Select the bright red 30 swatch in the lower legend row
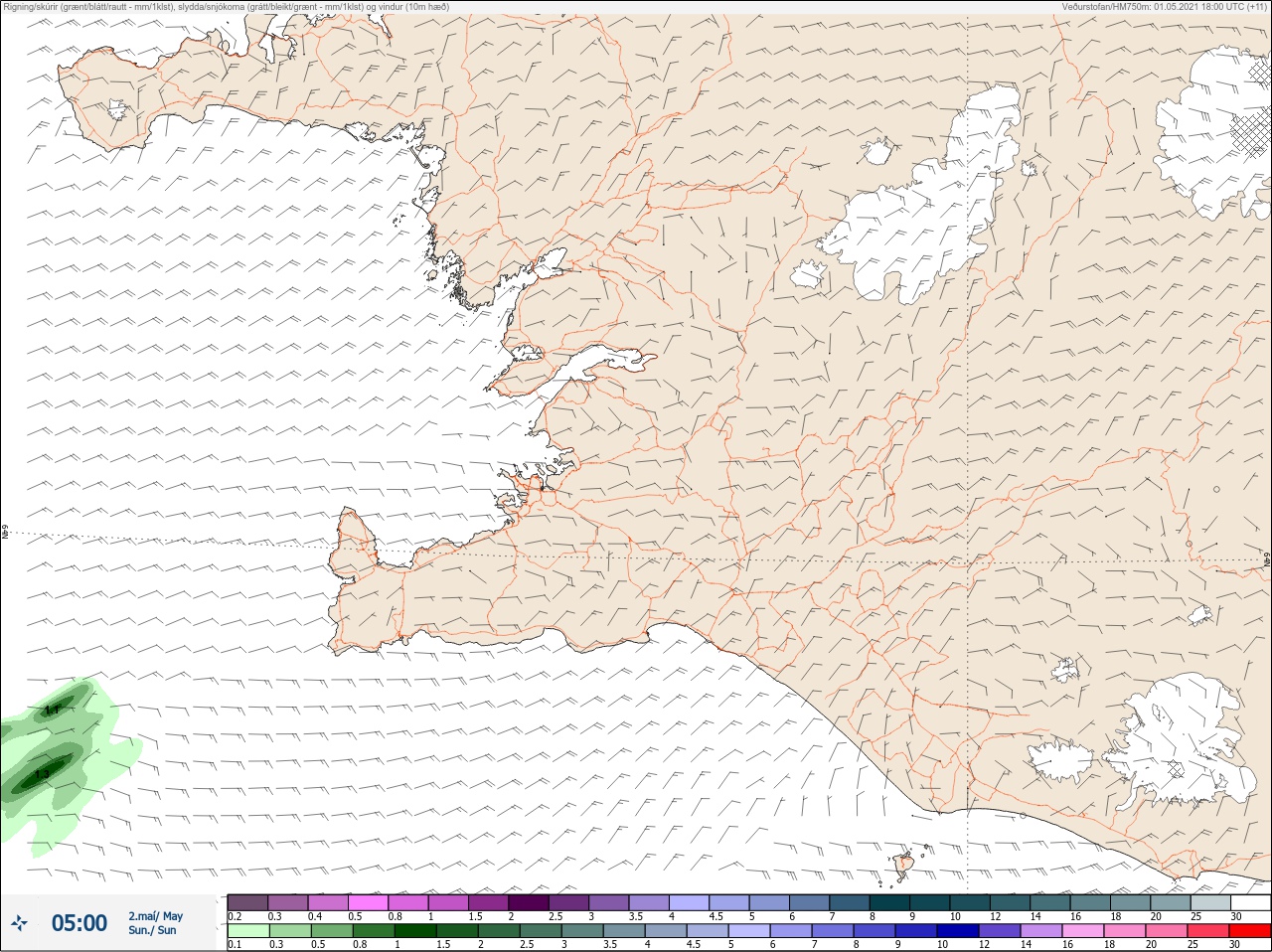The height and width of the screenshot is (952, 1272). (x=1249, y=931)
